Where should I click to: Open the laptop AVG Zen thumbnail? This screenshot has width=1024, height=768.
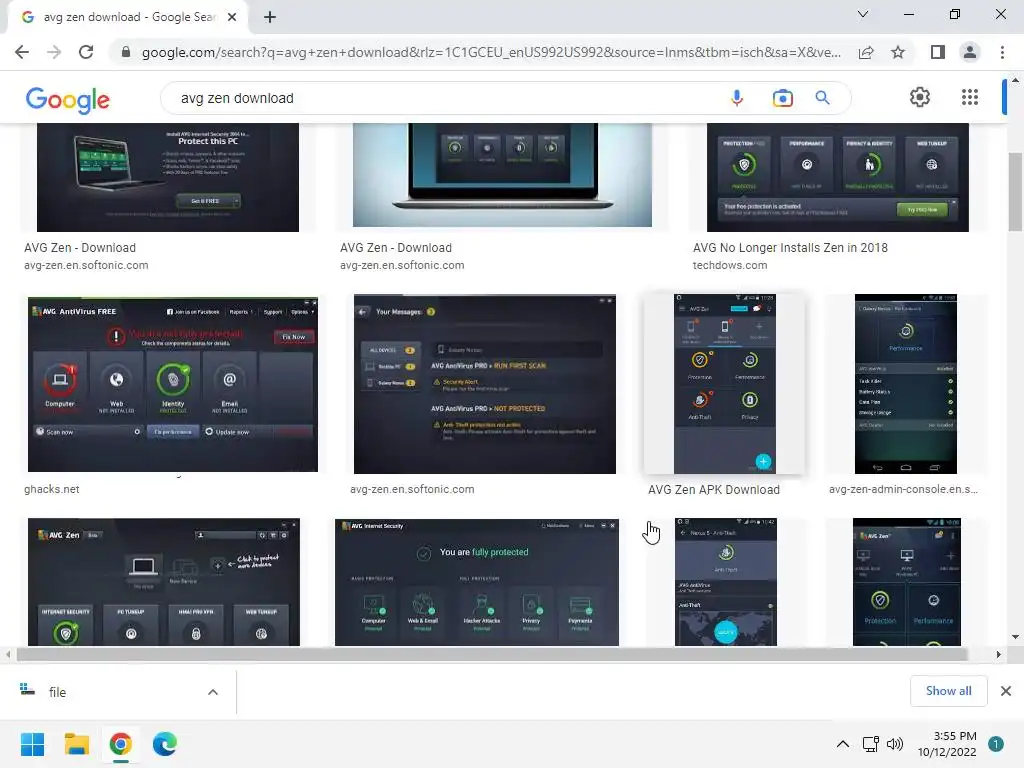(502, 175)
